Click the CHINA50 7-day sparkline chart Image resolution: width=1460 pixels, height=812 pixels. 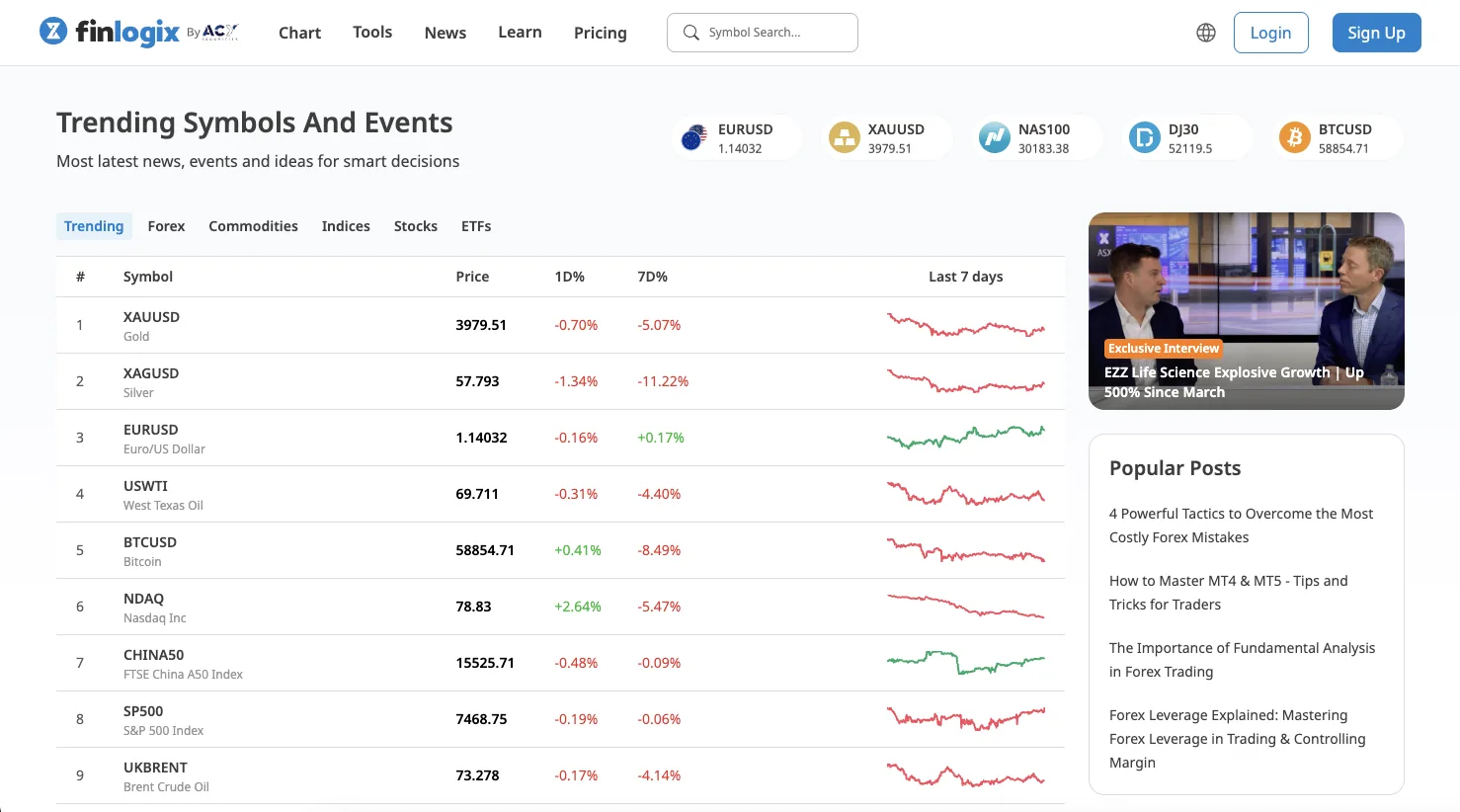click(965, 662)
